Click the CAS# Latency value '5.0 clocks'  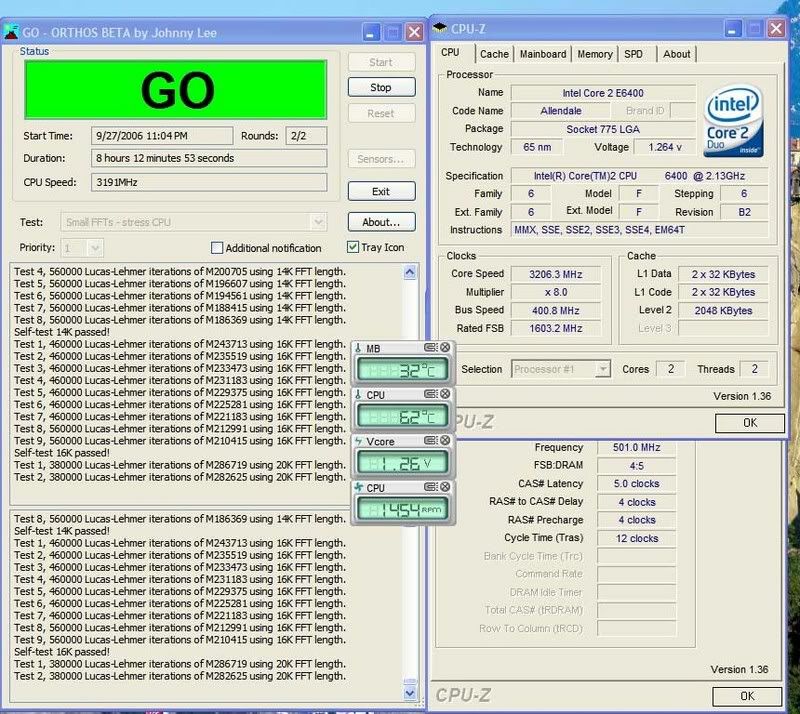tap(636, 484)
